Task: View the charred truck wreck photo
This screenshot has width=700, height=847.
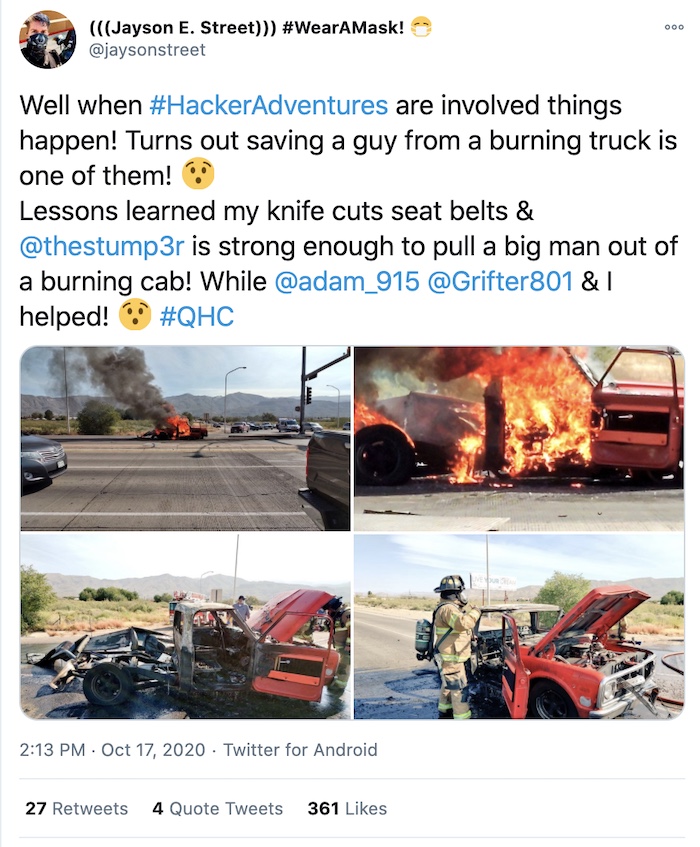Action: point(185,627)
